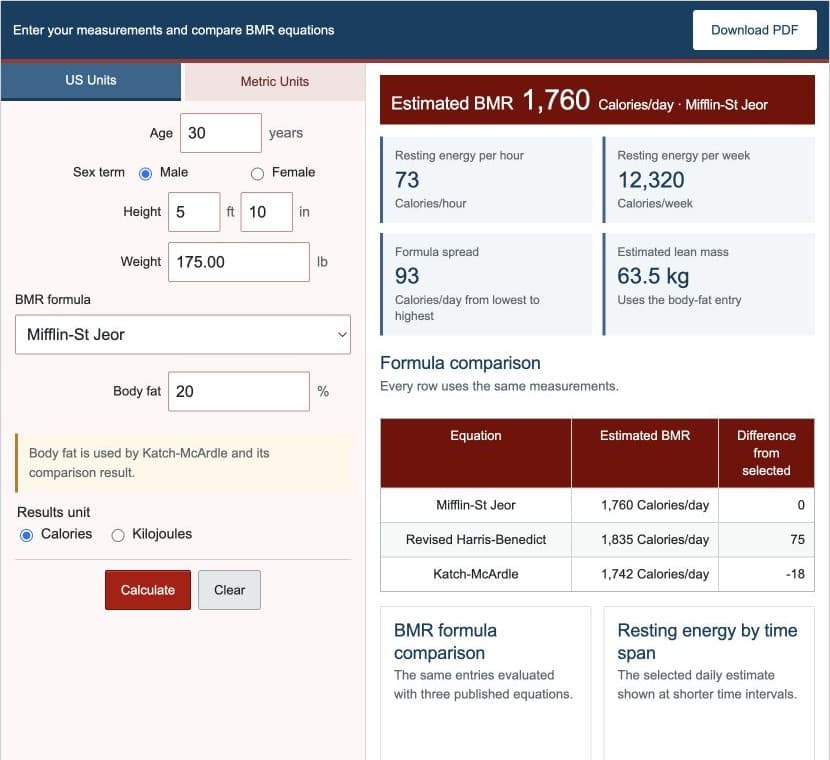Click the Formula comparison heading
Image resolution: width=830 pixels, height=760 pixels.
[460, 363]
